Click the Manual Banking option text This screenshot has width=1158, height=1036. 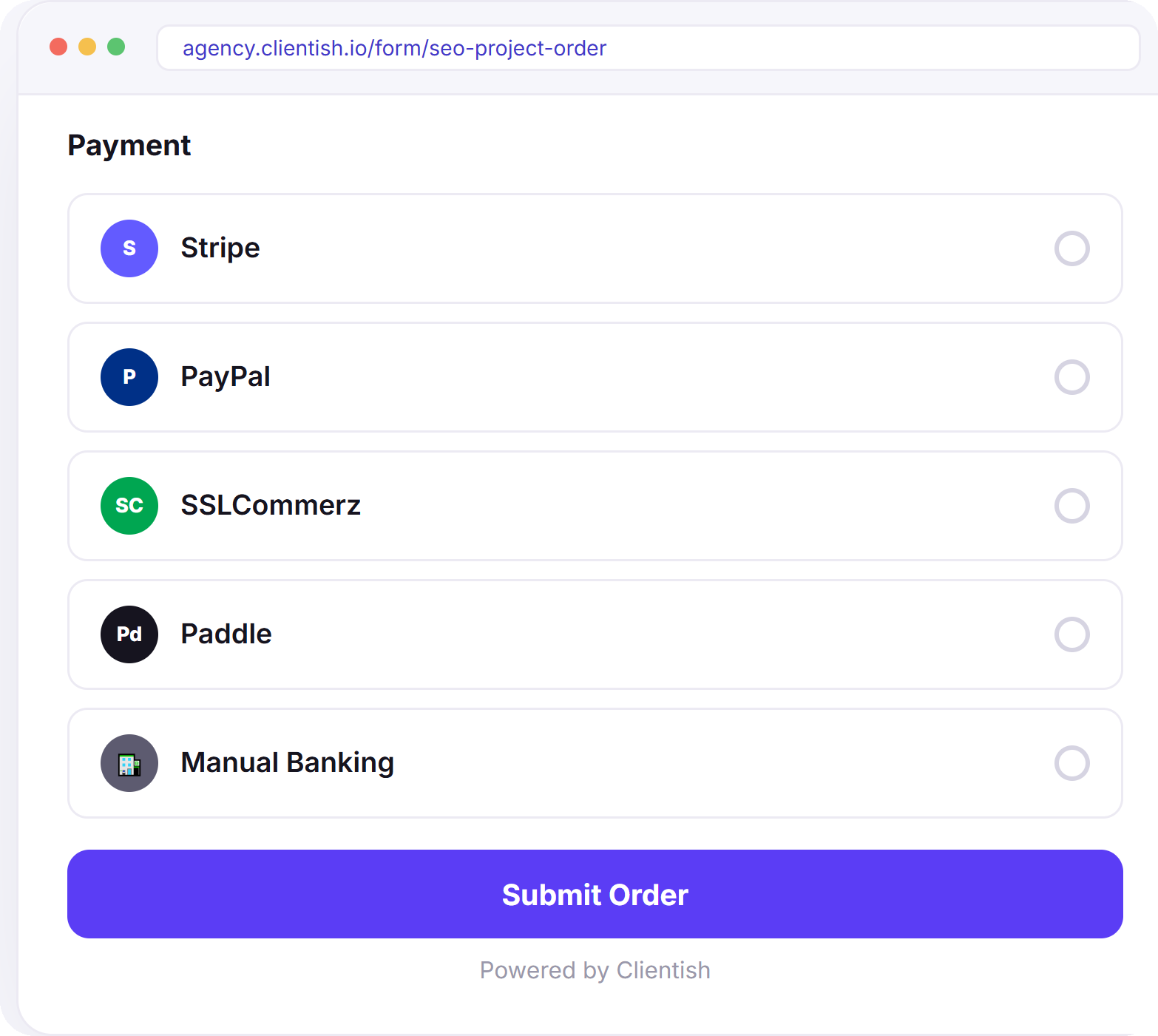pos(288,763)
